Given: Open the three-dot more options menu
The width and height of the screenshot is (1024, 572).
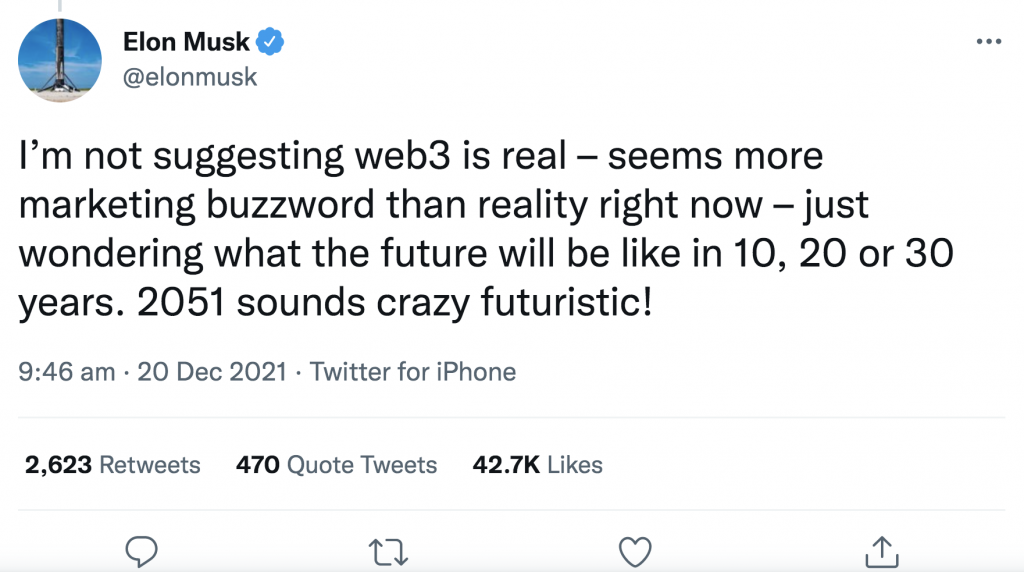Looking at the screenshot, I should coord(988,43).
